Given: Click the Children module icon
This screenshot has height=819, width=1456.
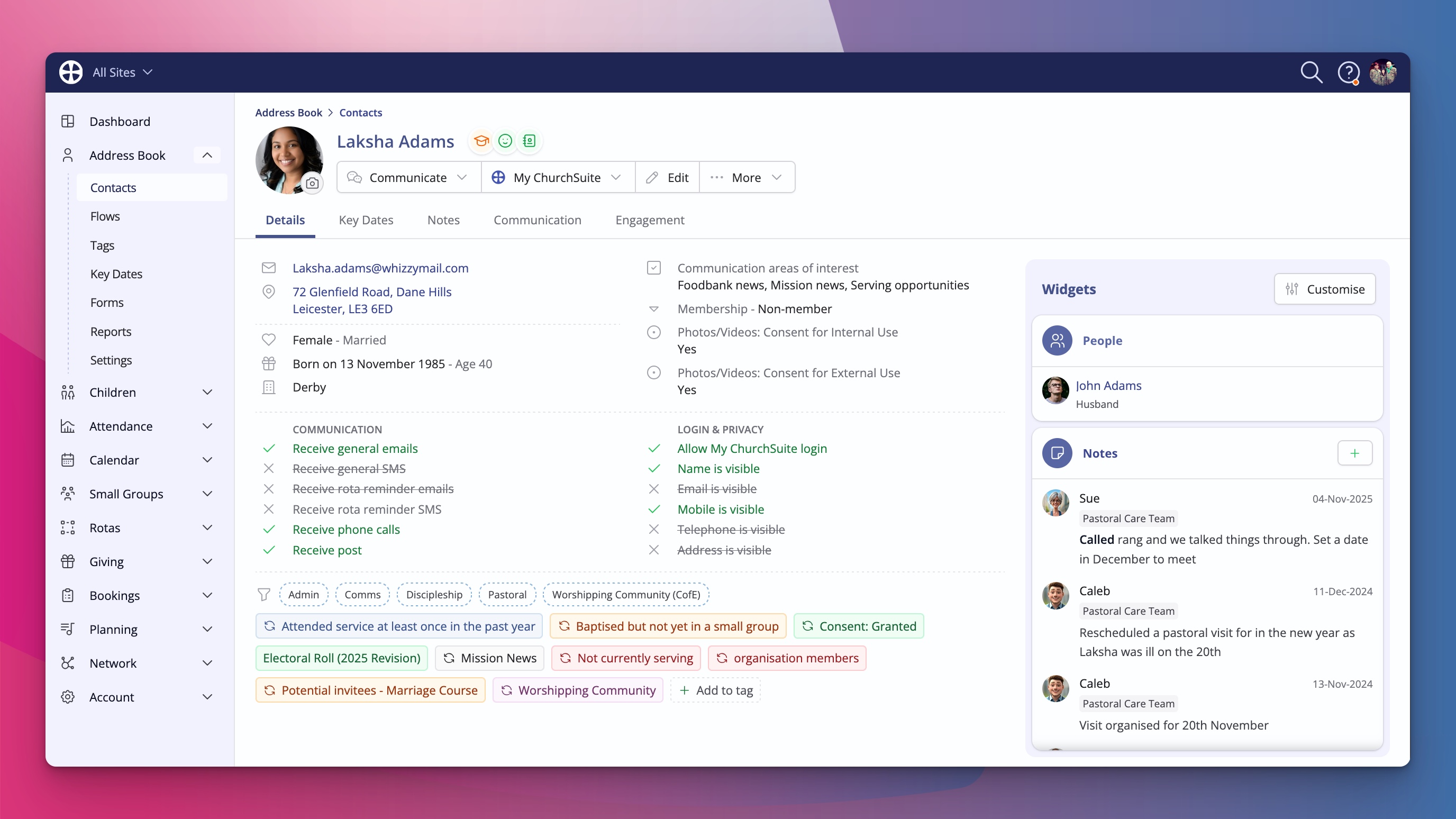Looking at the screenshot, I should pos(68,392).
